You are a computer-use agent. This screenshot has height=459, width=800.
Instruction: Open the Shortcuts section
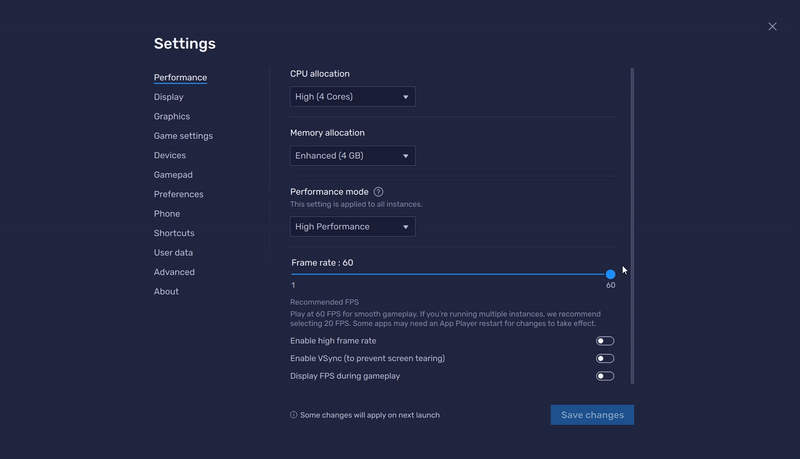pos(174,233)
